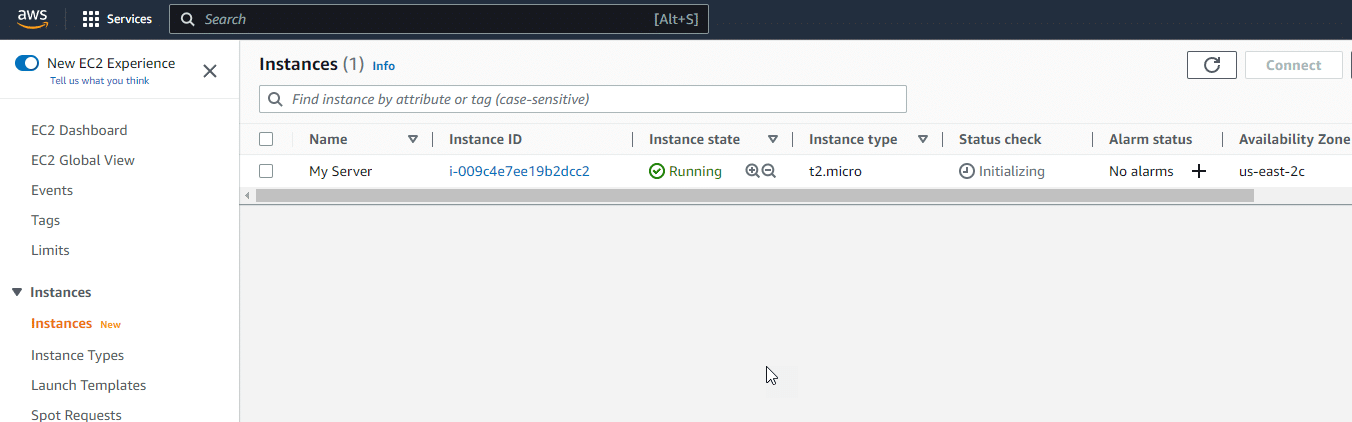This screenshot has height=422, width=1352.
Task: Add alarm with the plus icon
Action: [x=1199, y=171]
